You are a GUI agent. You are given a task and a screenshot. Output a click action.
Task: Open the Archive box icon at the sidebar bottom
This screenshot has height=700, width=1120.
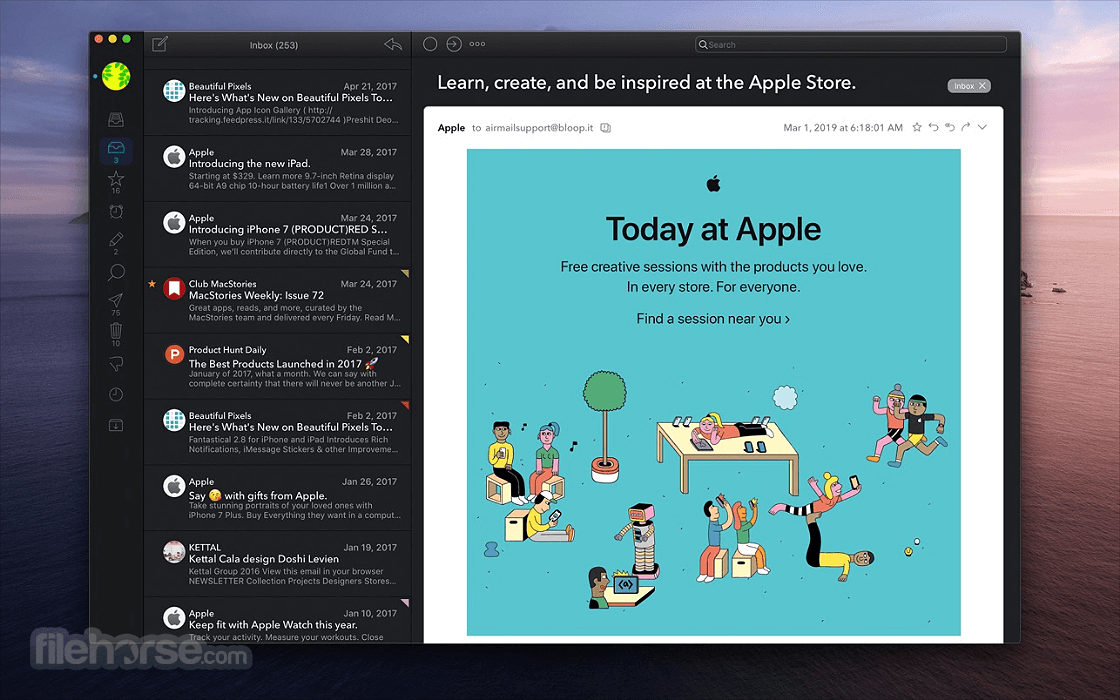[x=116, y=425]
